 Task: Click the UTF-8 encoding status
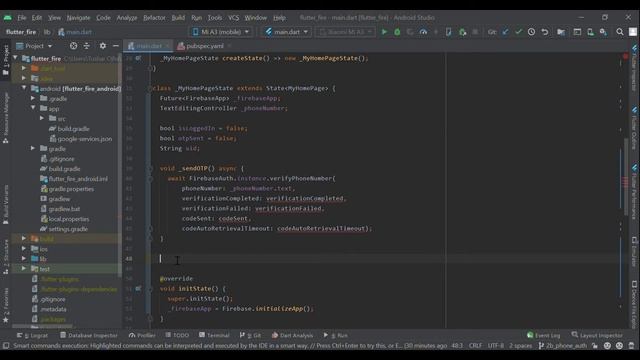pyautogui.click(x=496, y=346)
